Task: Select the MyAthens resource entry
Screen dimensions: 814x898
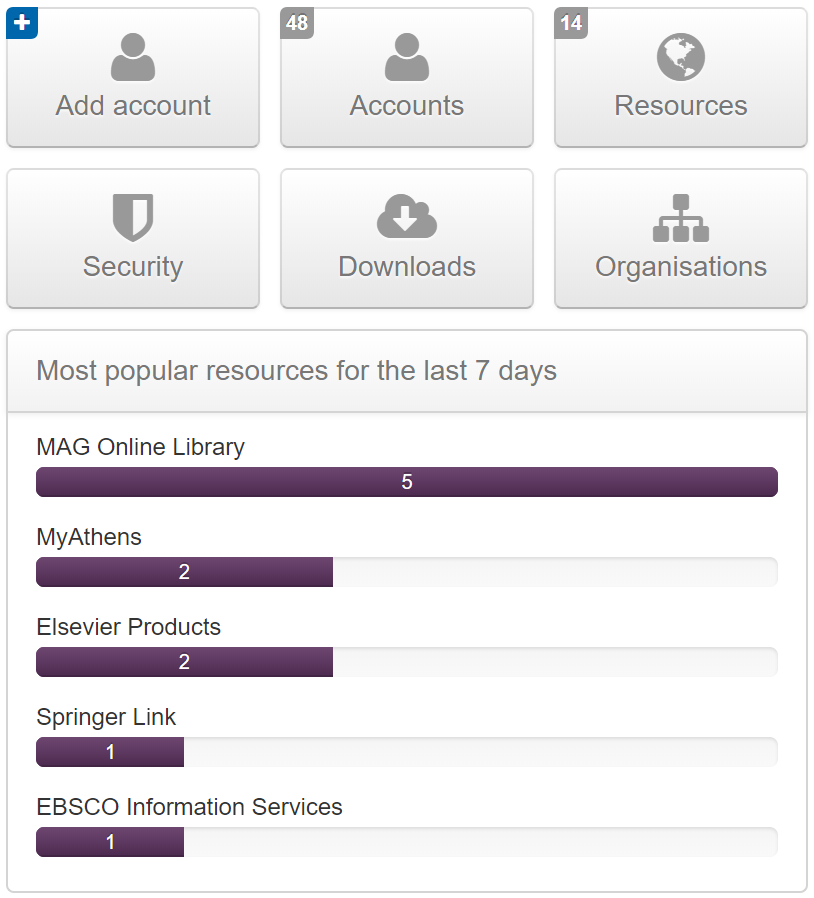Action: pos(89,537)
